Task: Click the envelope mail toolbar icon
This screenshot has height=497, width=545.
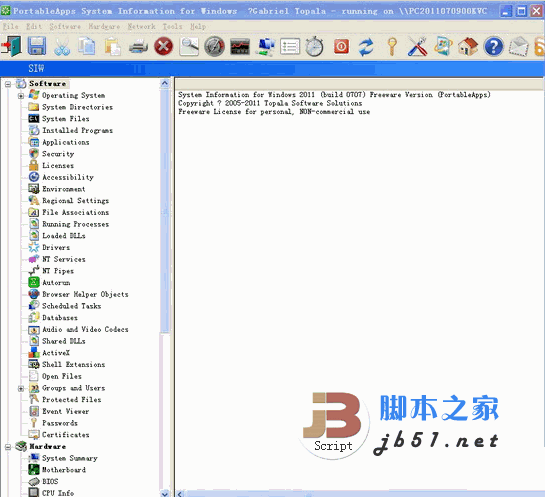Action: tap(519, 47)
